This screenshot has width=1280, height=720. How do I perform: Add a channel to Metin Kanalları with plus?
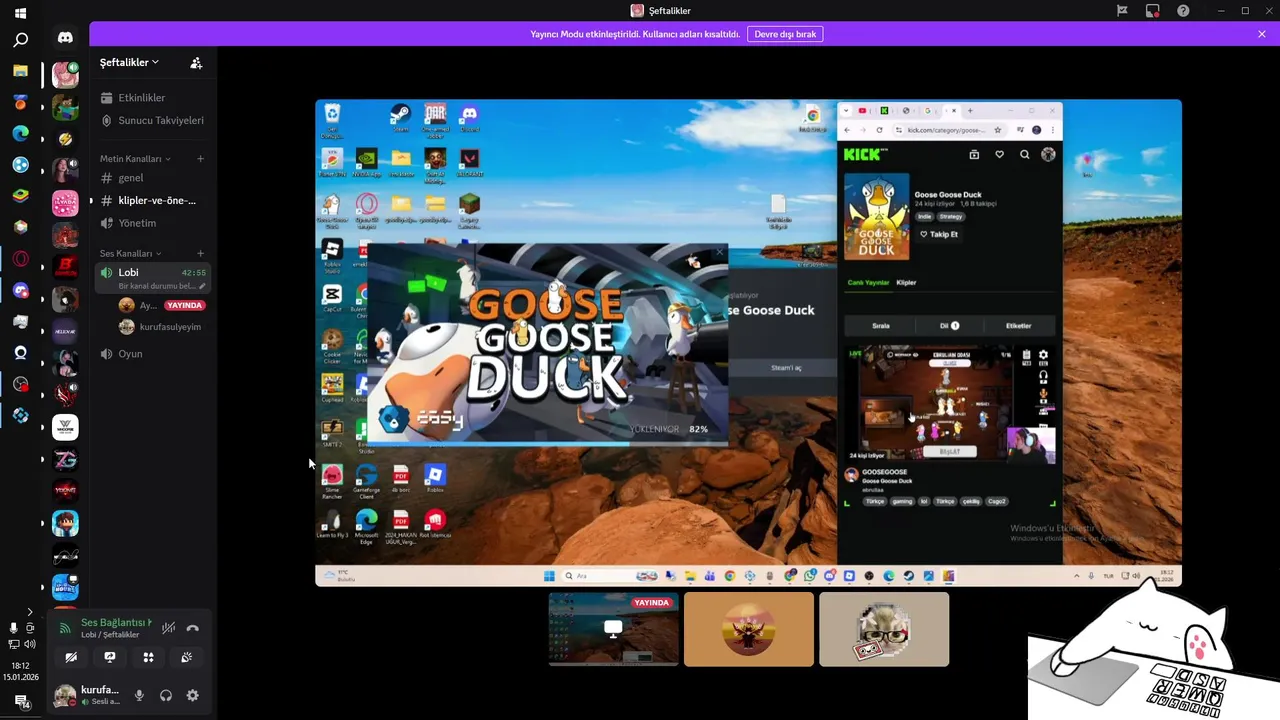click(200, 158)
